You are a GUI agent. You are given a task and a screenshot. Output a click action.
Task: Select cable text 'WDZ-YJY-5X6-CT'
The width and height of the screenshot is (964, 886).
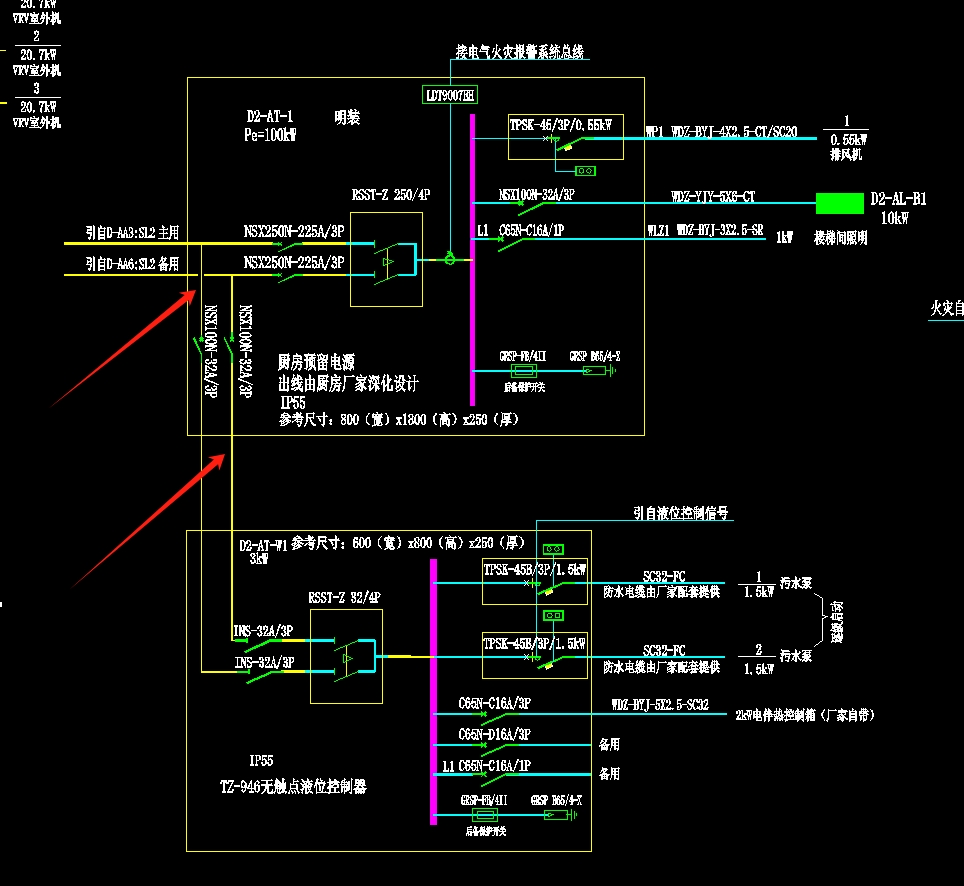(x=713, y=197)
